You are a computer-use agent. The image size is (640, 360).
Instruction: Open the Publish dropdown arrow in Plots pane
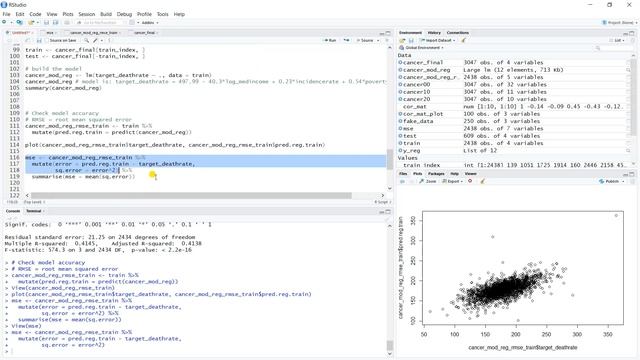[623, 181]
